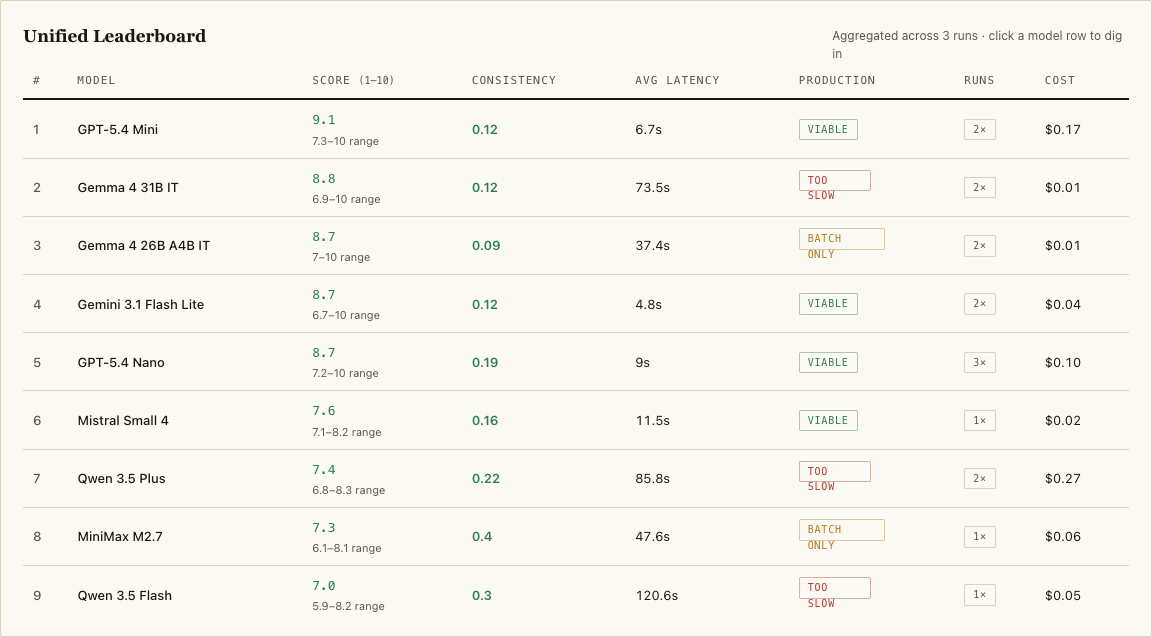
Task: Click the VIABLE badge for GPT-5.4 Mini
Action: (x=828, y=129)
